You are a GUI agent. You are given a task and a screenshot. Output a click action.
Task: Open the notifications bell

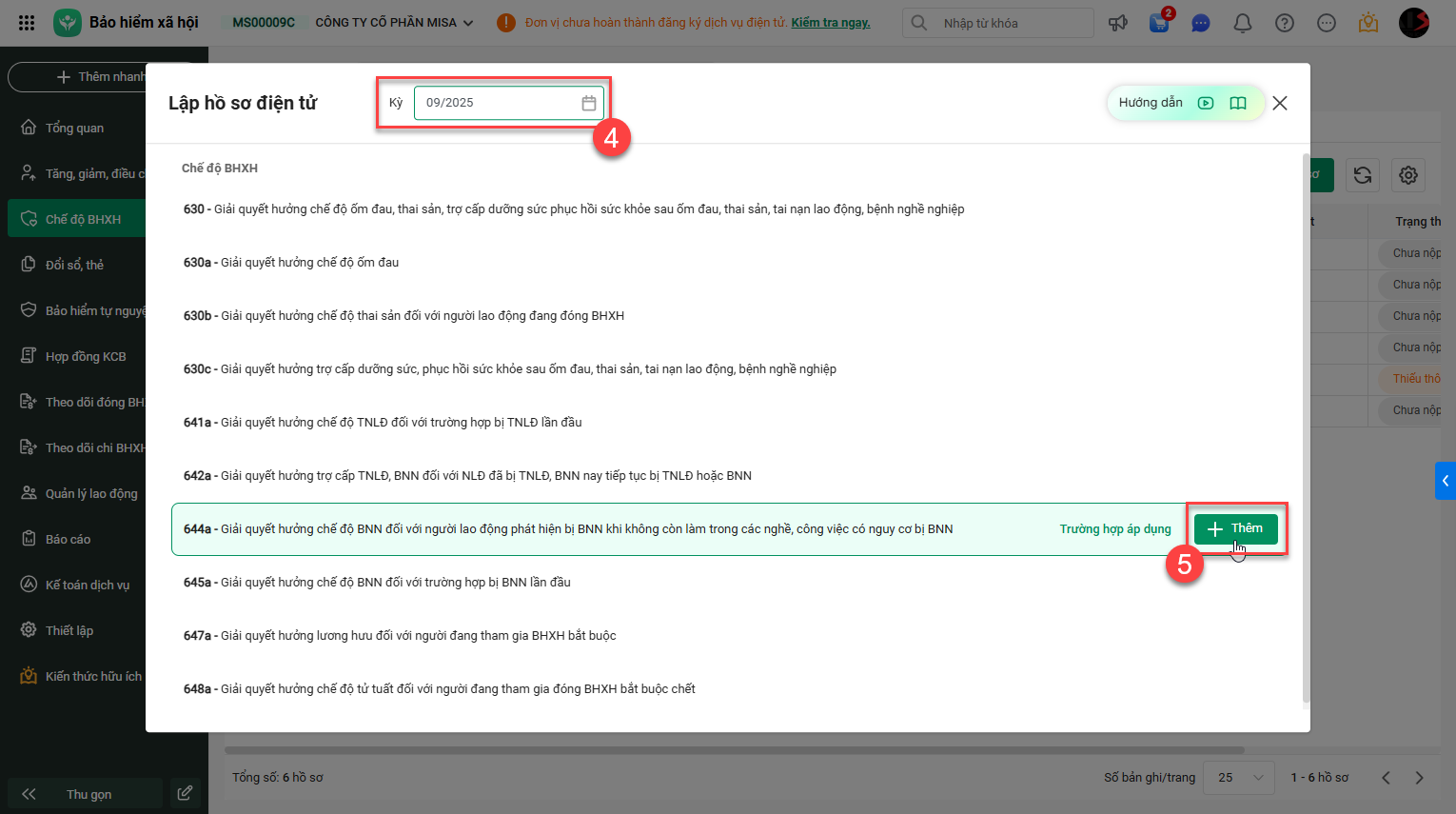coord(1243,23)
